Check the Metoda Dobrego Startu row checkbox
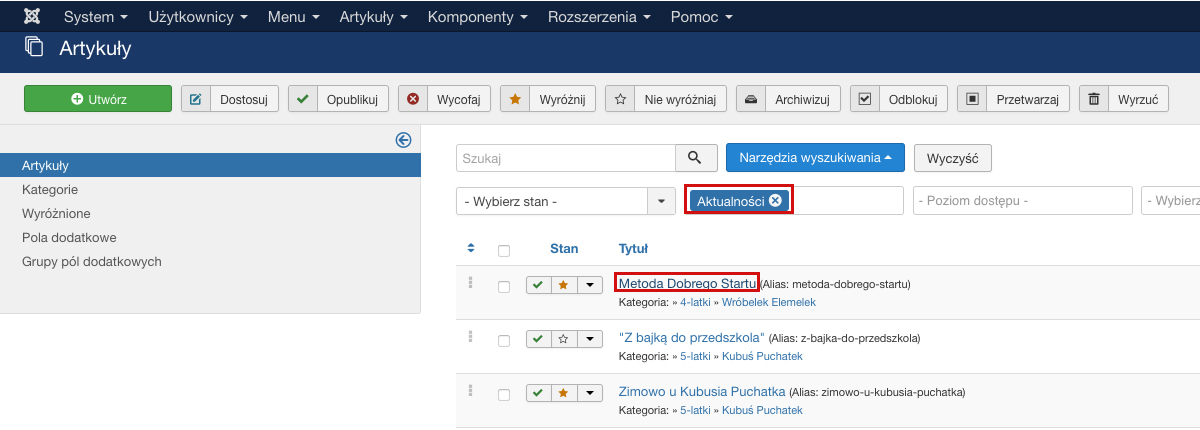The height and width of the screenshot is (430, 1200). 504,286
